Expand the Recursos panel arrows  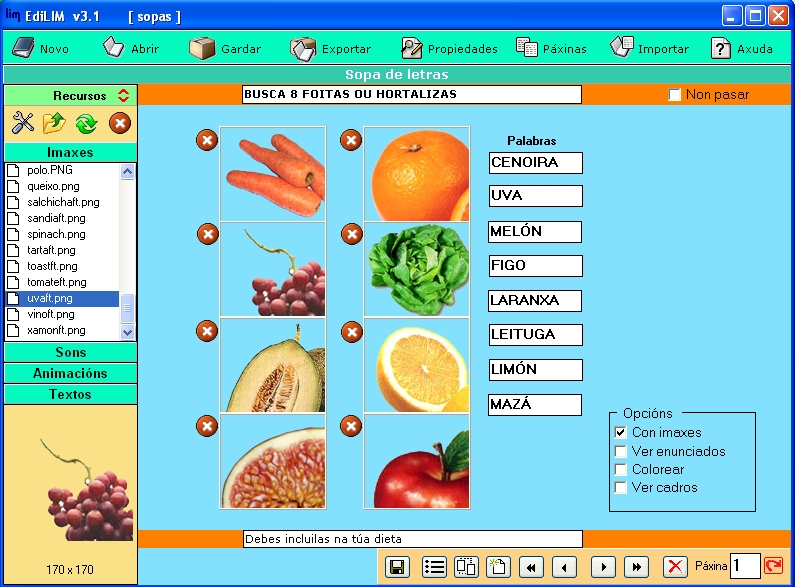[x=123, y=96]
